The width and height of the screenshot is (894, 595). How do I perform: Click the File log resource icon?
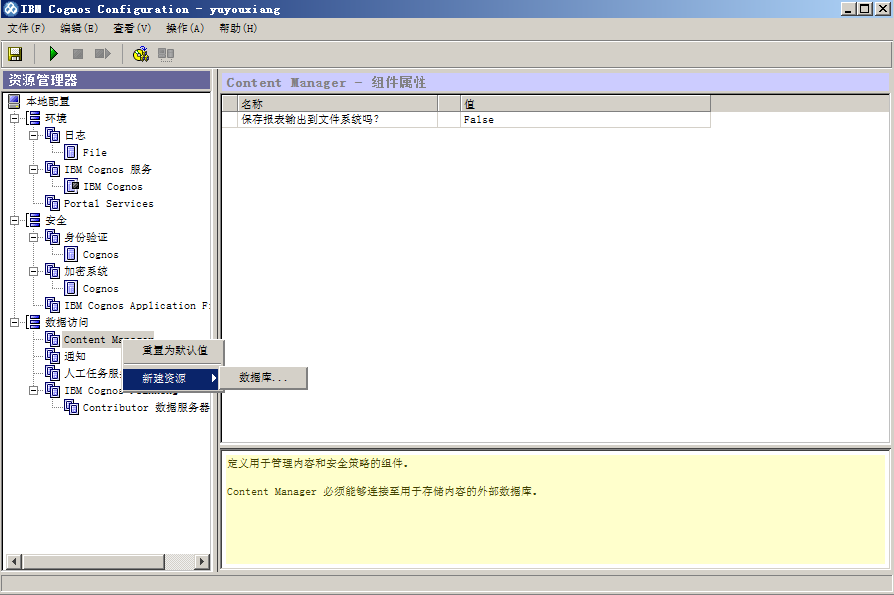tap(71, 152)
